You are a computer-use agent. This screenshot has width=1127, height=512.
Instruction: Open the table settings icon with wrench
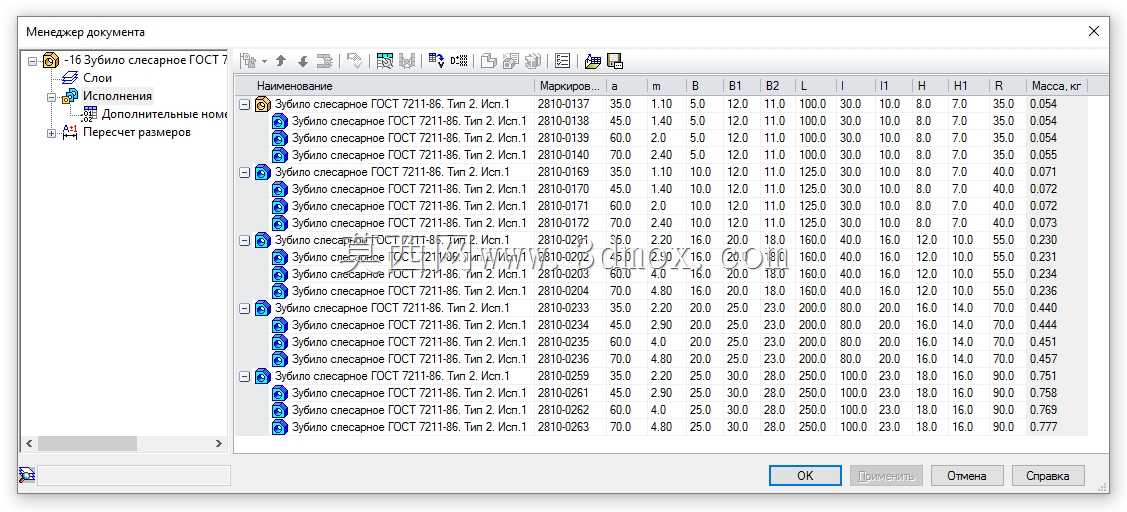[x=385, y=62]
